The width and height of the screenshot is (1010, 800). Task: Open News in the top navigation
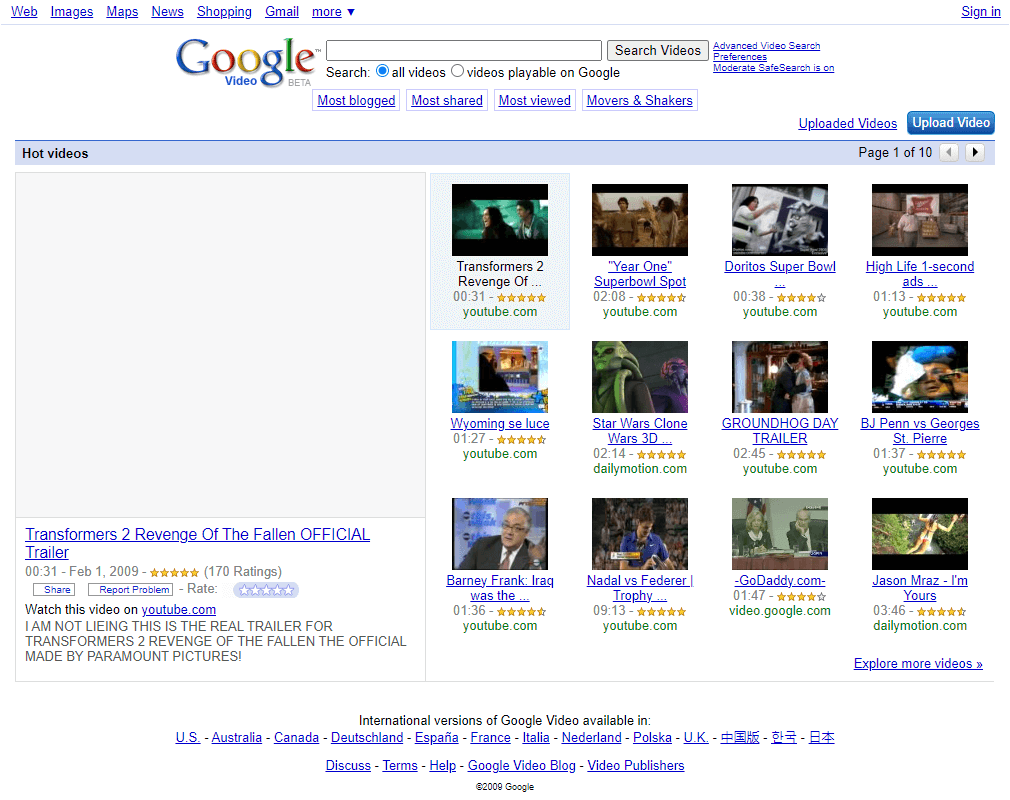167,12
